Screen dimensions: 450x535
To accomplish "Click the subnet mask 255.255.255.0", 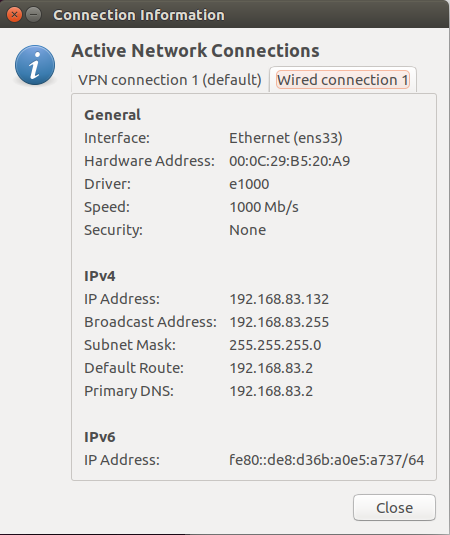I will (275, 345).
